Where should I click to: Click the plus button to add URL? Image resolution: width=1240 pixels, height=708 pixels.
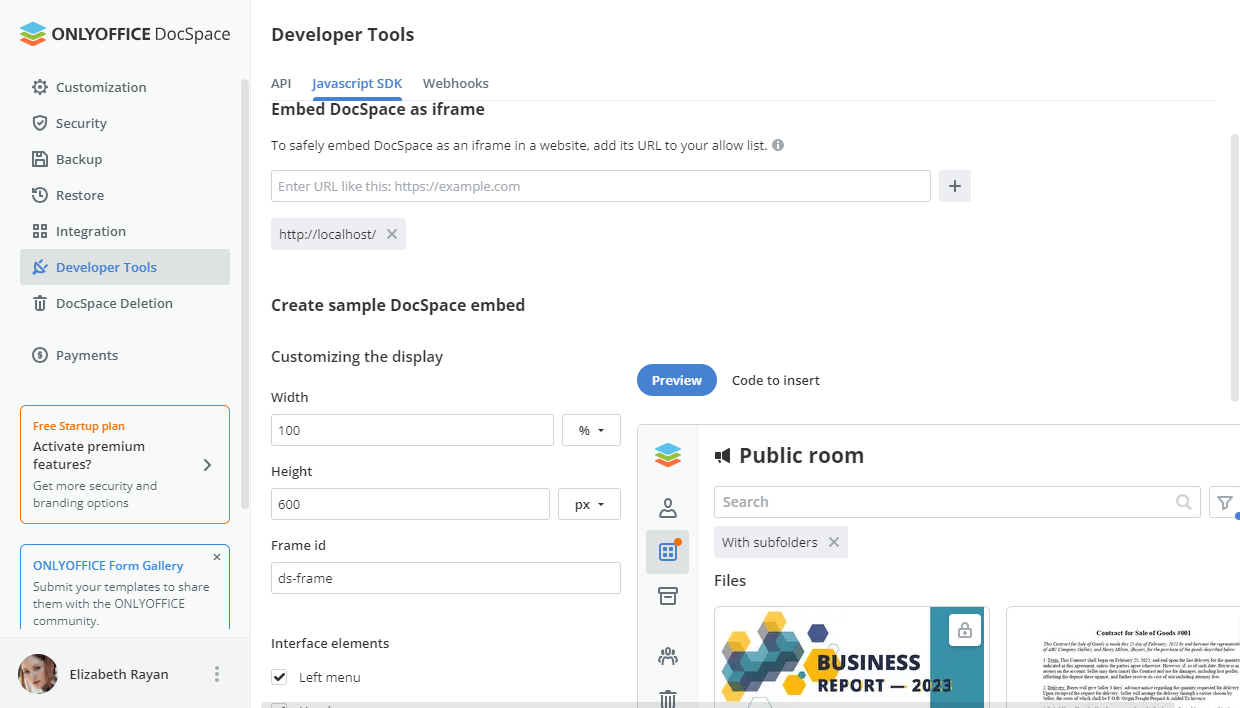pyautogui.click(x=954, y=186)
